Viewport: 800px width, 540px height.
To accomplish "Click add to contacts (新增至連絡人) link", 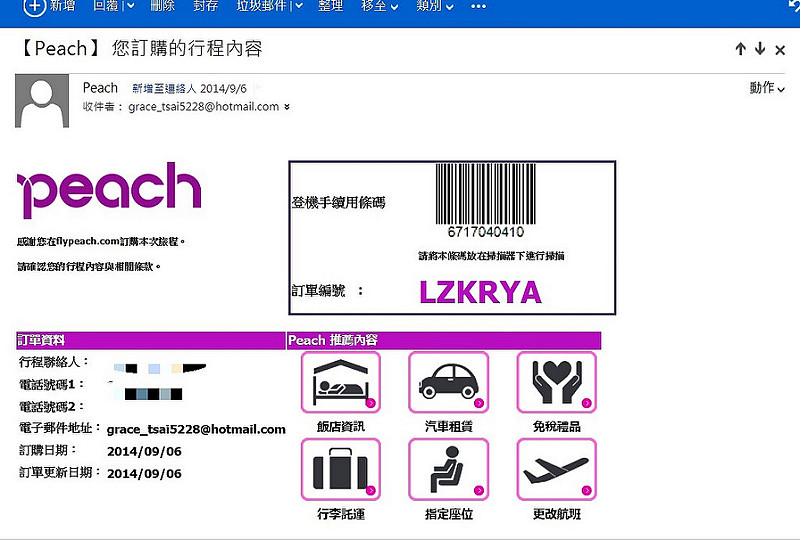I will click(x=164, y=89).
